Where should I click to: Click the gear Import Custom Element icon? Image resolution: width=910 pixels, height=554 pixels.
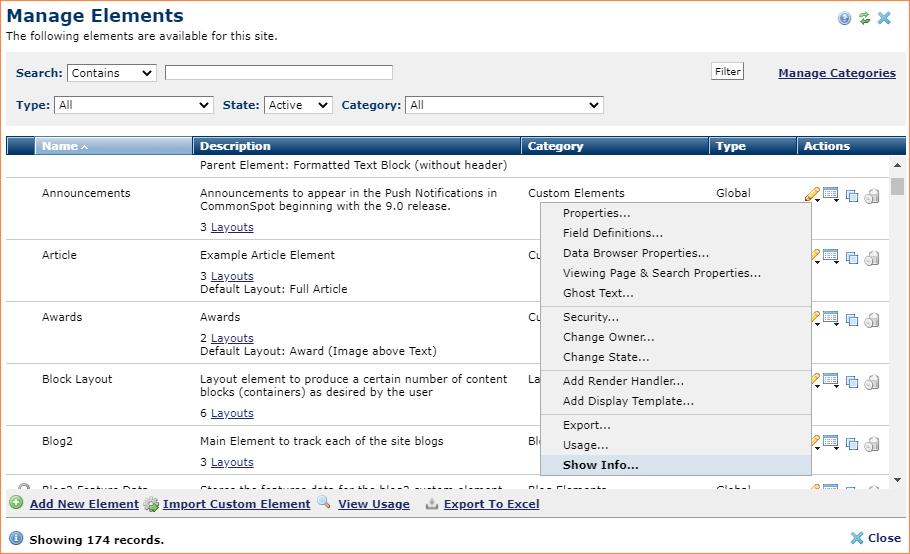click(x=151, y=504)
